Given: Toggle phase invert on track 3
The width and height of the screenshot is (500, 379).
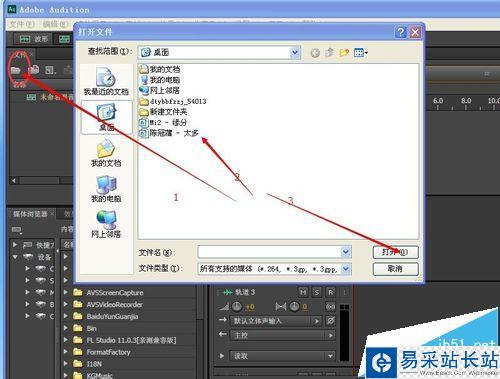Looking at the screenshot, I should click(x=330, y=321).
